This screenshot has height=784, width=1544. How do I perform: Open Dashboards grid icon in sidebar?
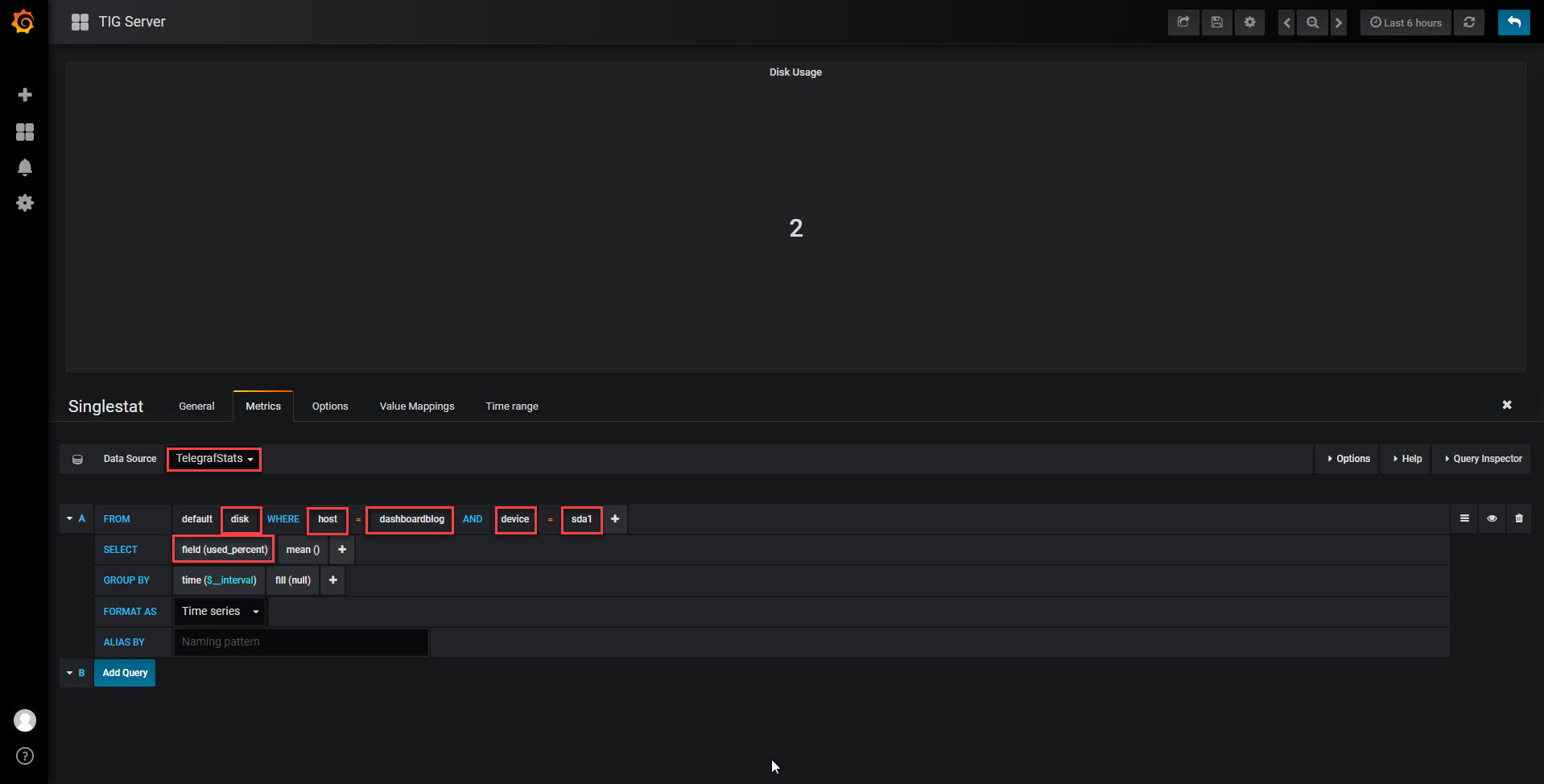point(25,132)
